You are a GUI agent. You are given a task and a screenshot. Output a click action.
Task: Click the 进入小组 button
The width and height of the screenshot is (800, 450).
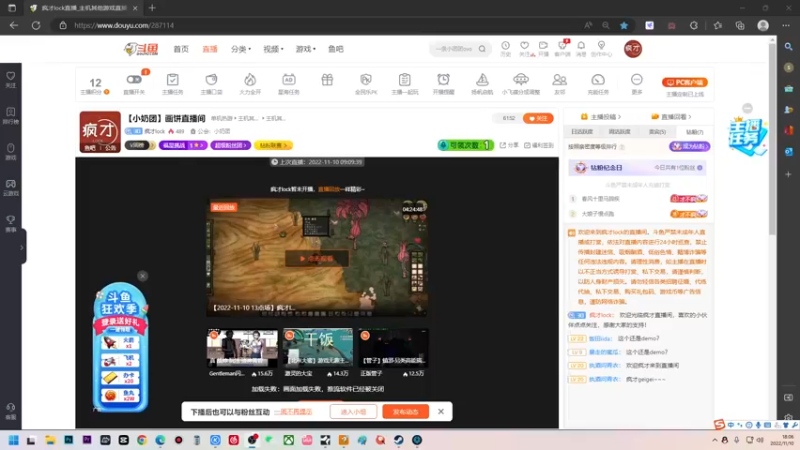pos(354,412)
